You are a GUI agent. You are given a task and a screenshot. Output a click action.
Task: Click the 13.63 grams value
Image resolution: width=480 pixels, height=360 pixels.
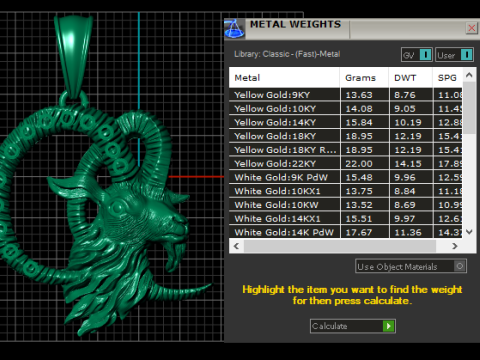[x=359, y=95]
